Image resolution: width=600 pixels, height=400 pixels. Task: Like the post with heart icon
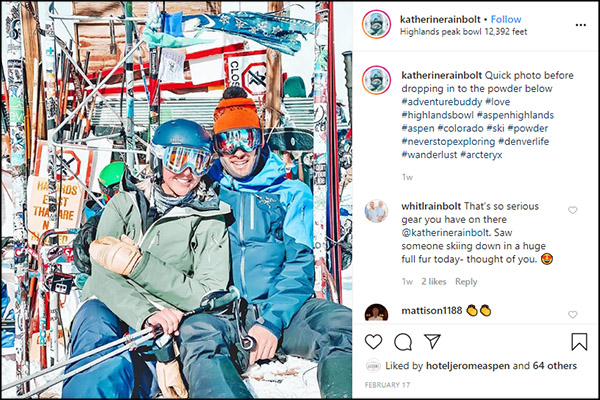(373, 341)
